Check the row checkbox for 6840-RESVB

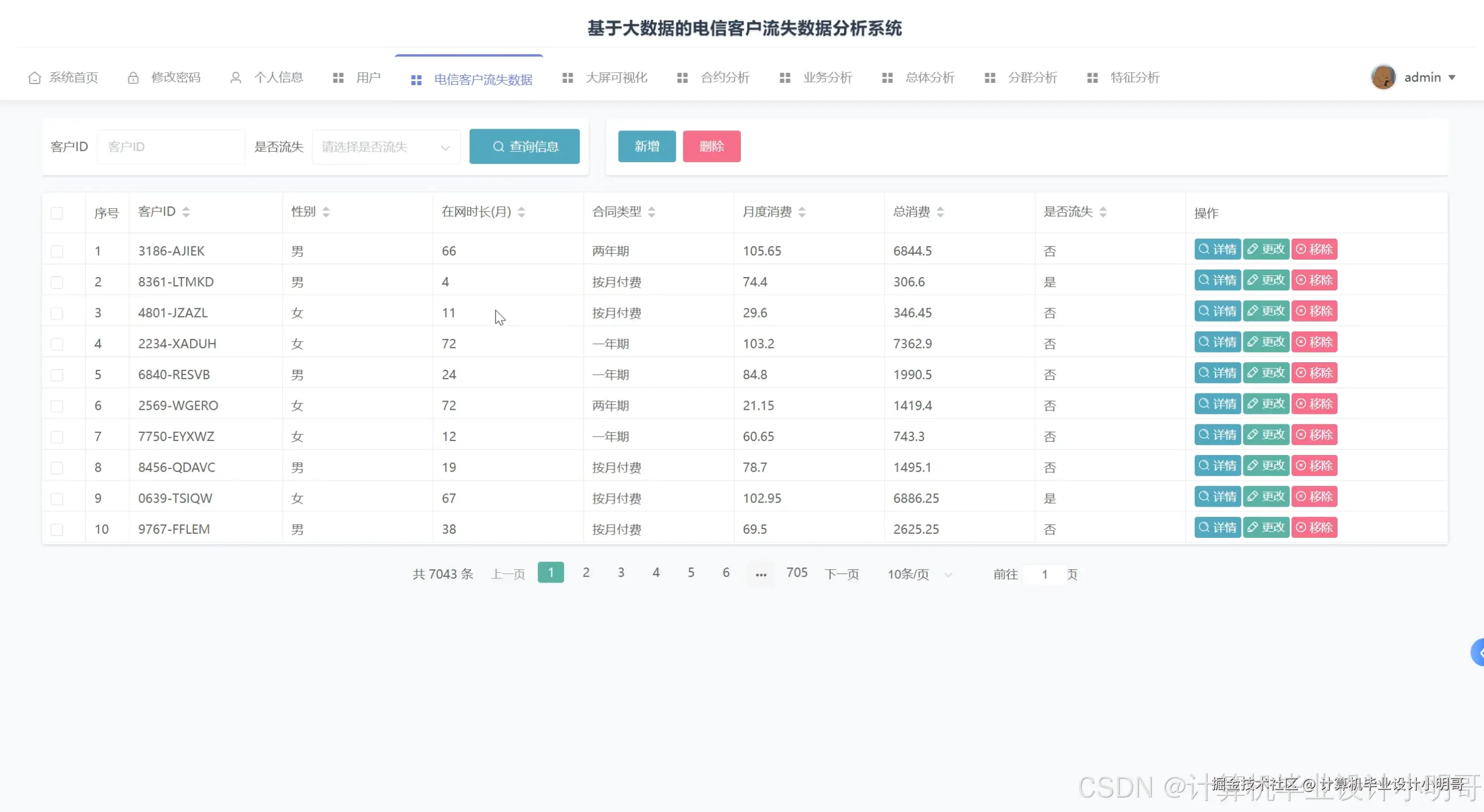[57, 374]
